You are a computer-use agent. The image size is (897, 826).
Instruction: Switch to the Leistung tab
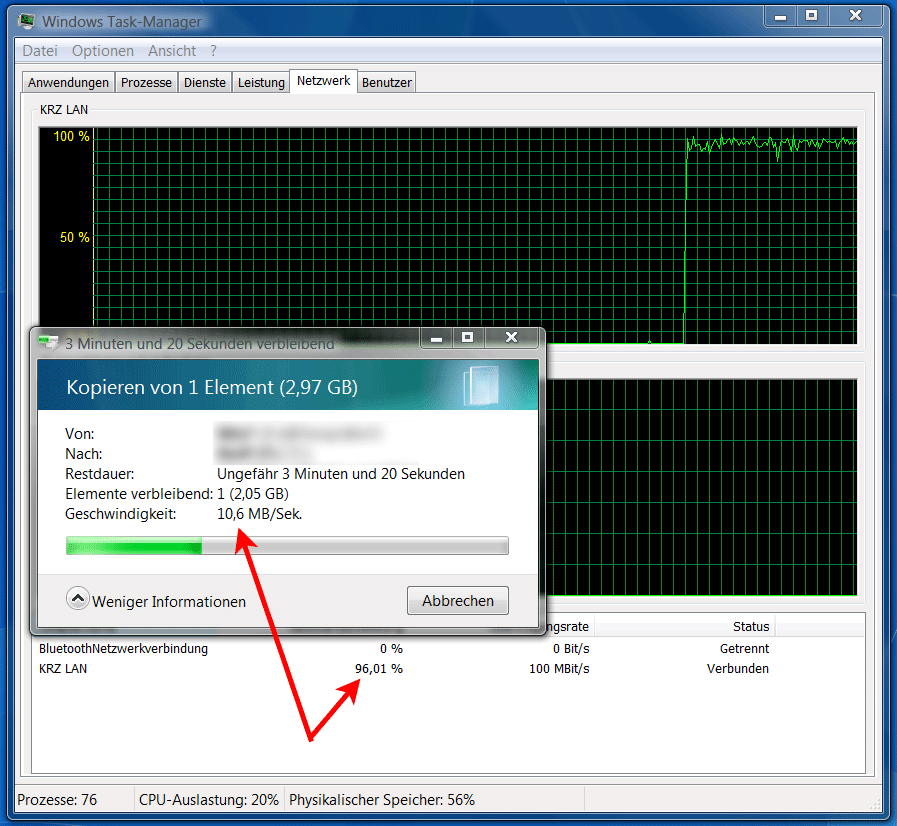[x=261, y=83]
